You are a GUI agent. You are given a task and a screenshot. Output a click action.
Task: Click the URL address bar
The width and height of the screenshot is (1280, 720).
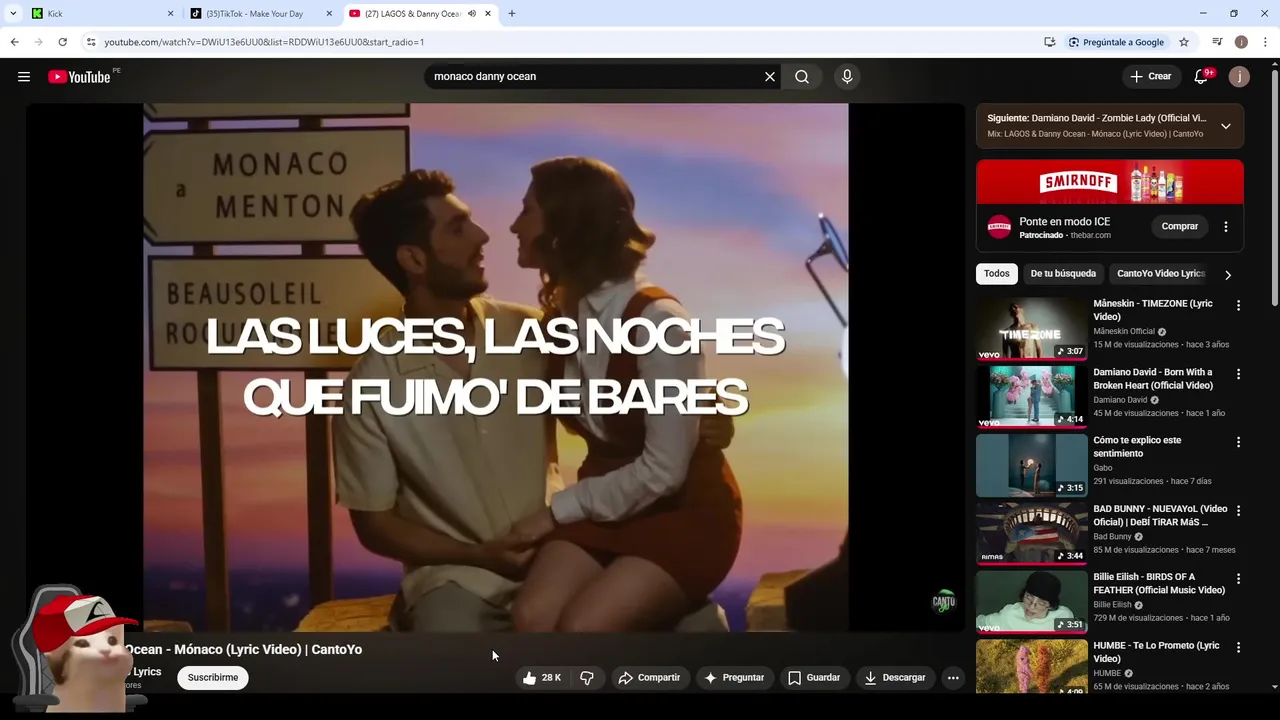click(560, 42)
